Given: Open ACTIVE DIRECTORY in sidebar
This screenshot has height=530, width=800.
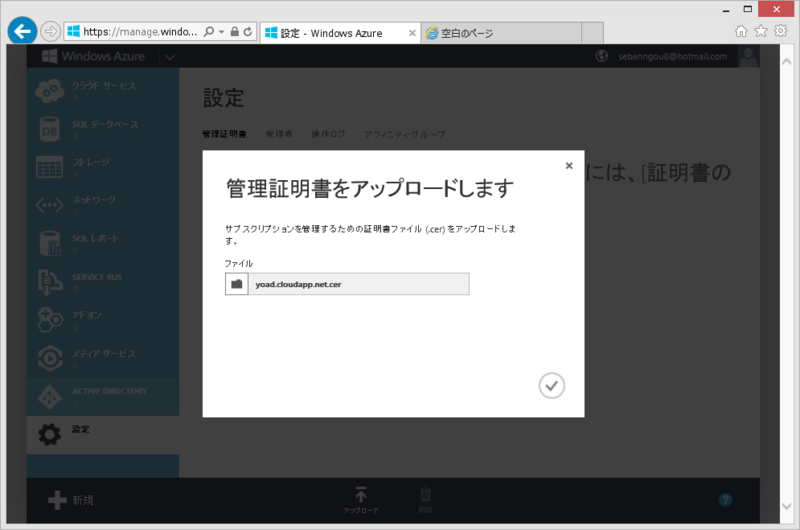Looking at the screenshot, I should pyautogui.click(x=103, y=396).
